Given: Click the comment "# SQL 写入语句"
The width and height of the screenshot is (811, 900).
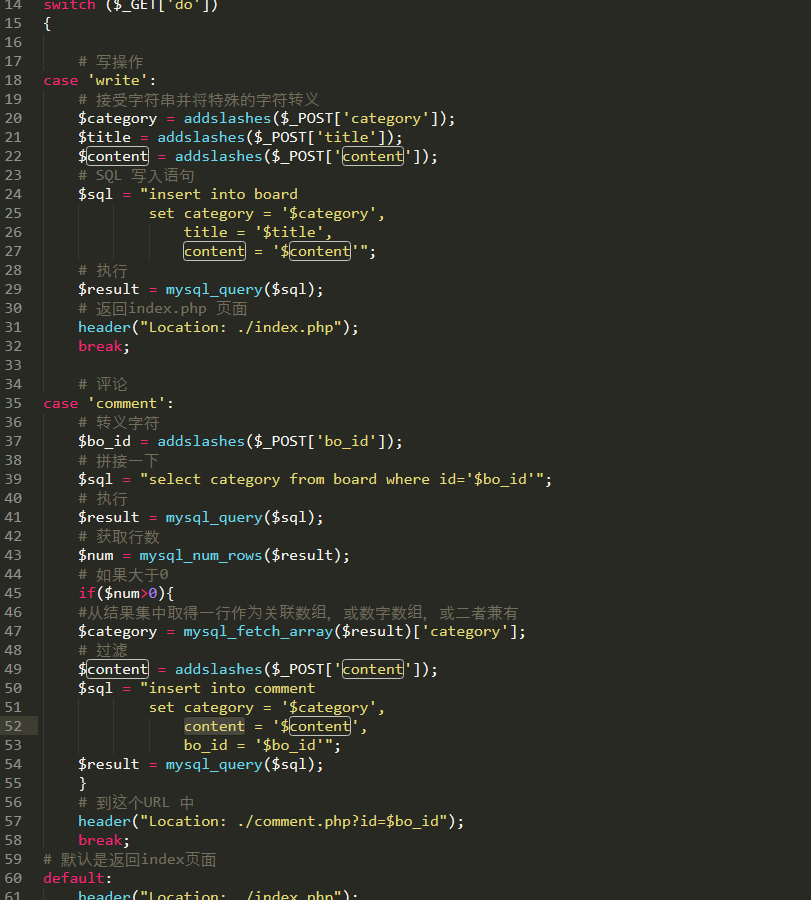Looking at the screenshot, I should (137, 175).
